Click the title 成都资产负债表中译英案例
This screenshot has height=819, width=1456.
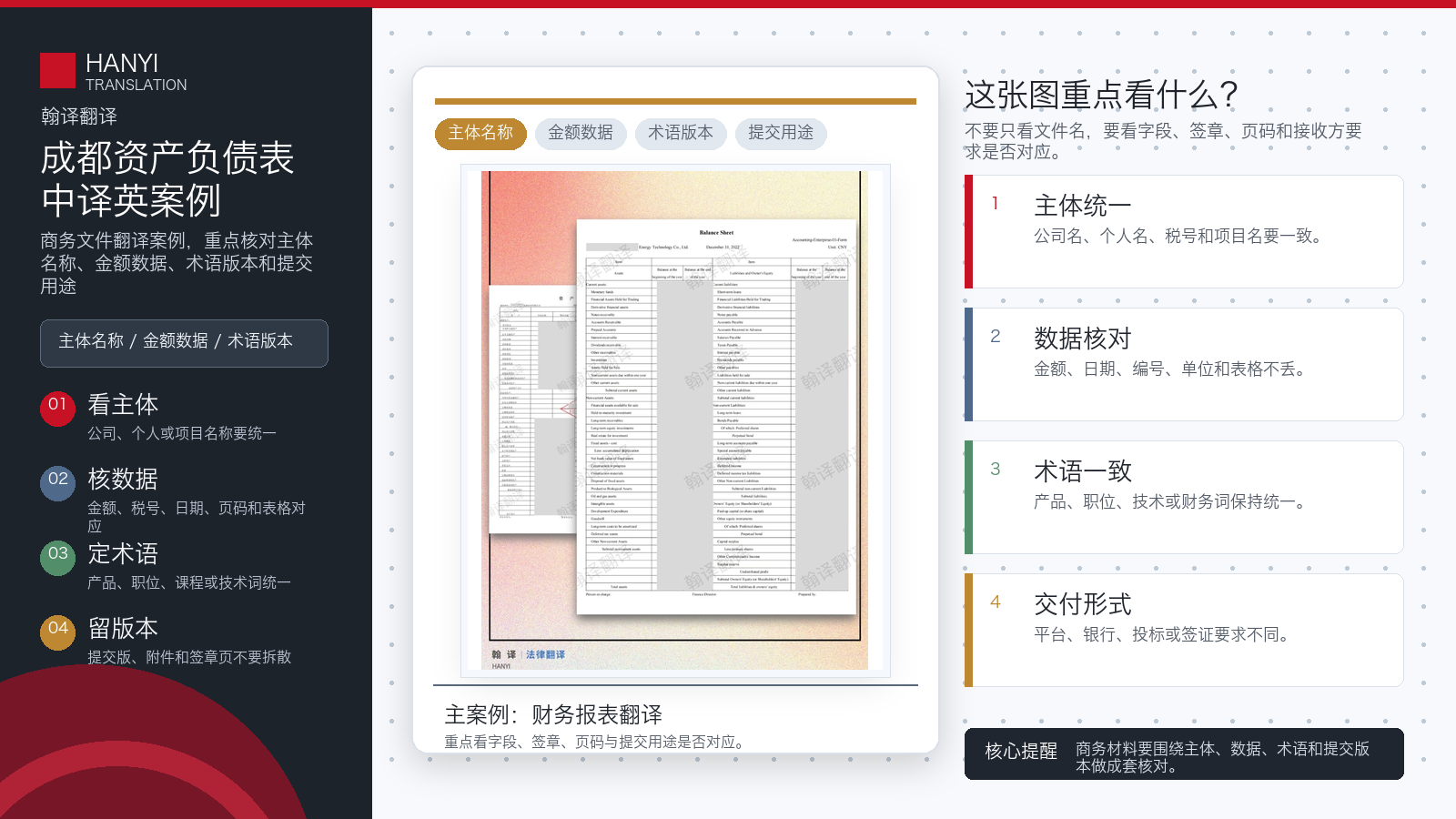167,179
